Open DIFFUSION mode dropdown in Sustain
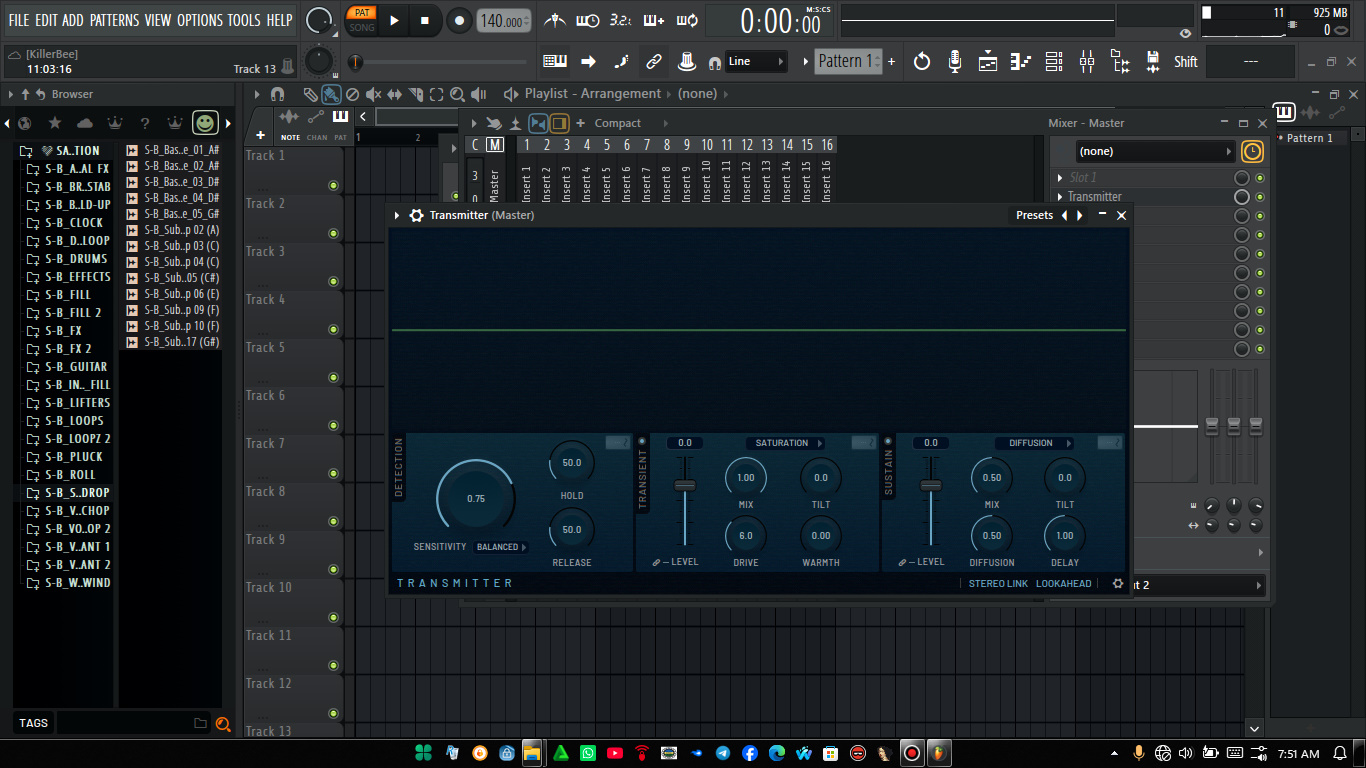This screenshot has height=768, width=1366. point(1036,443)
